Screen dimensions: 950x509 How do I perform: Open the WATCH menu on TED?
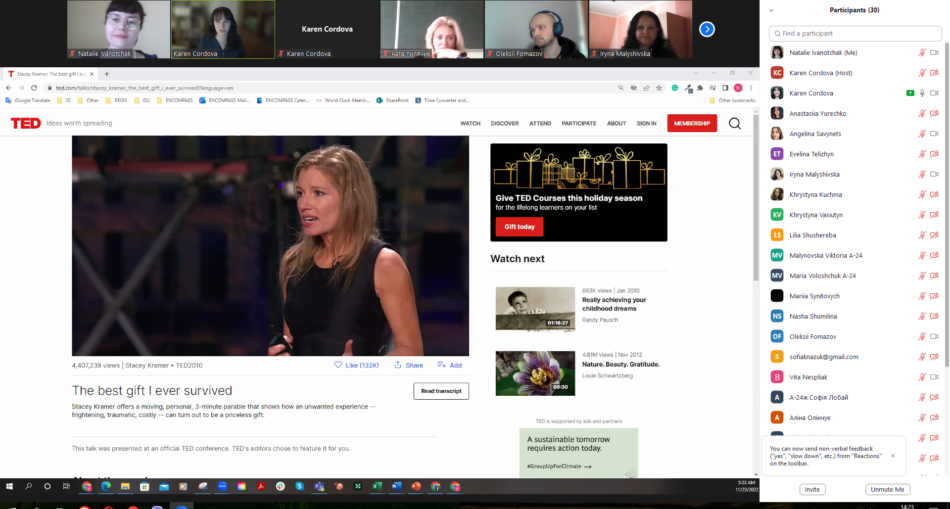470,123
